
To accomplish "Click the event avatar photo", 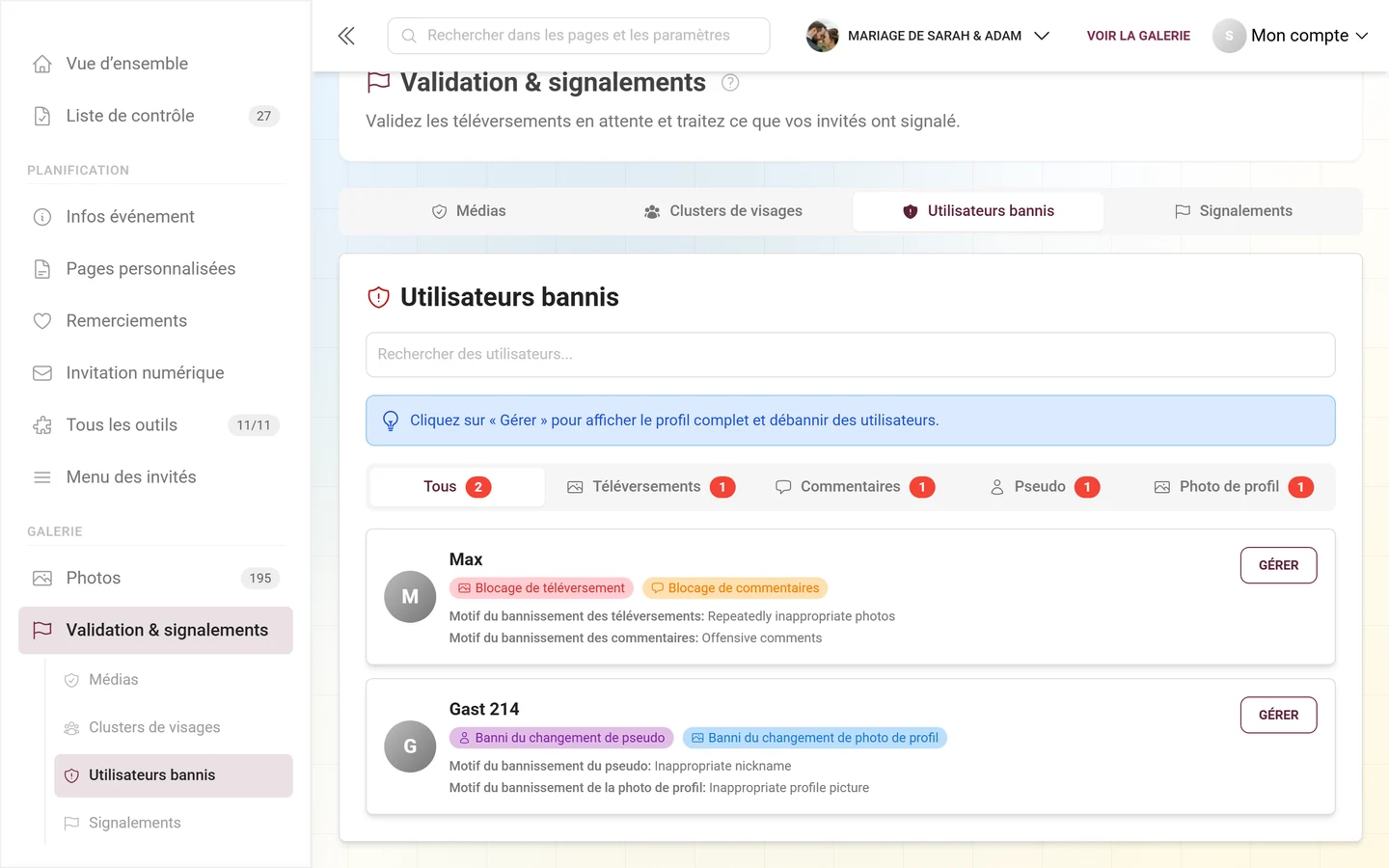I will click(822, 36).
